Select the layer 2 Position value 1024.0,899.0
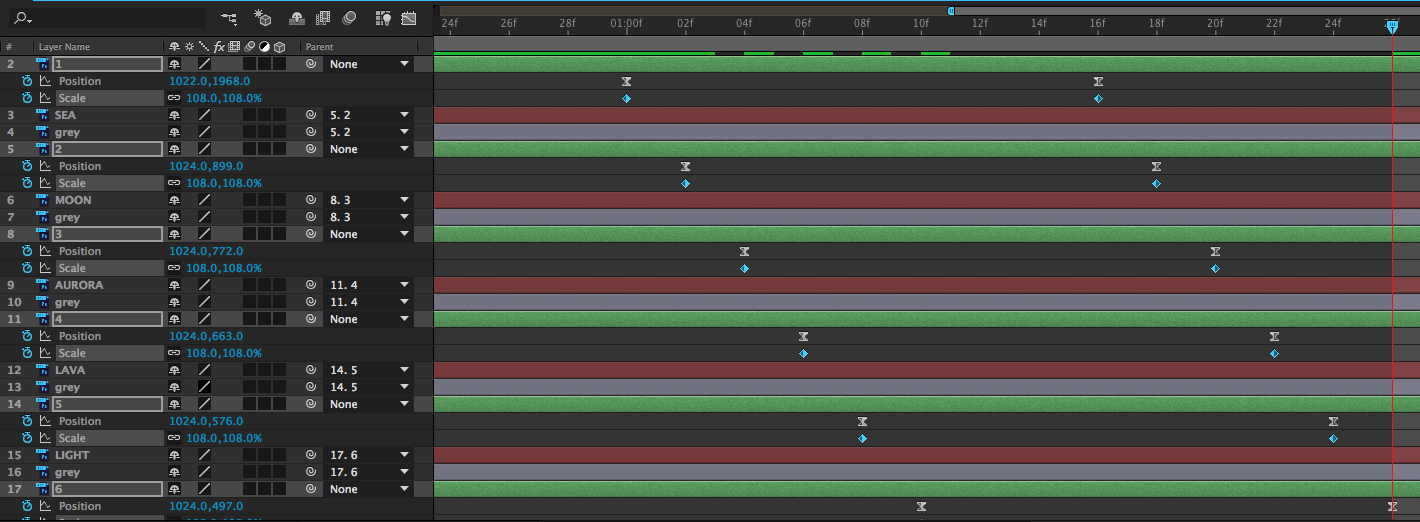This screenshot has width=1420, height=522. [x=205, y=166]
